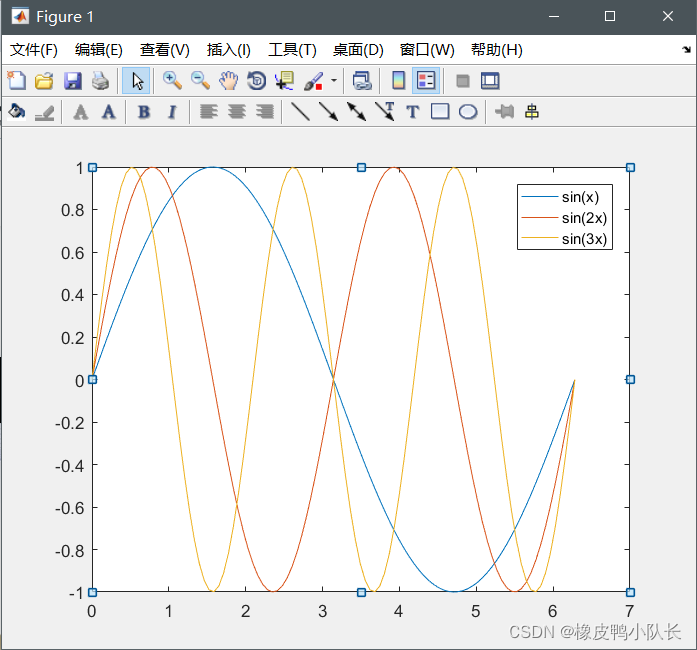Open the 查看(V) menu
This screenshot has height=650, width=697.
click(x=164, y=50)
